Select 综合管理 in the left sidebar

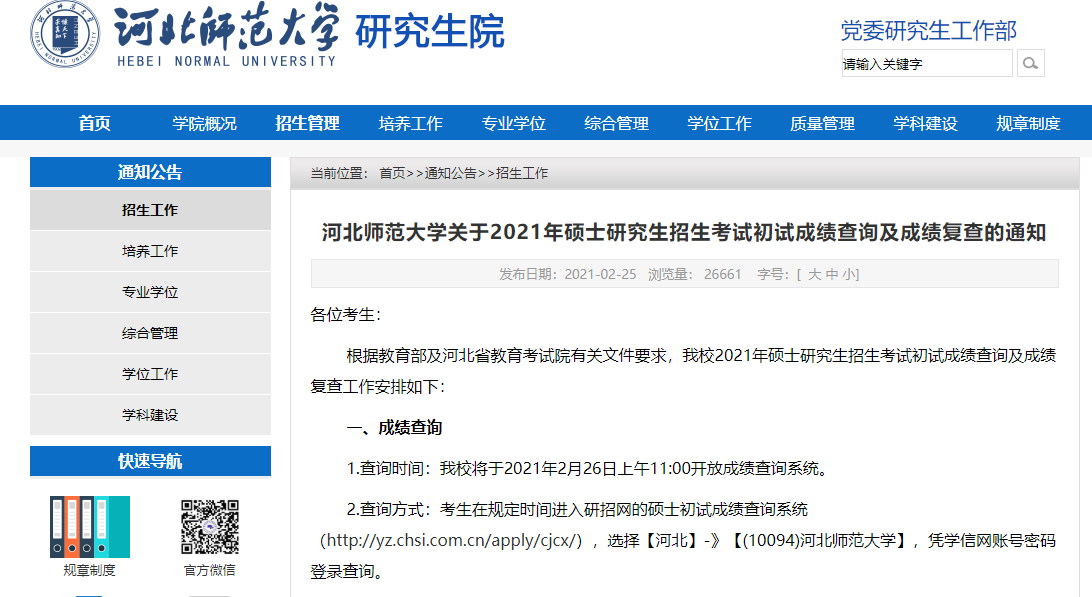pyautogui.click(x=150, y=333)
